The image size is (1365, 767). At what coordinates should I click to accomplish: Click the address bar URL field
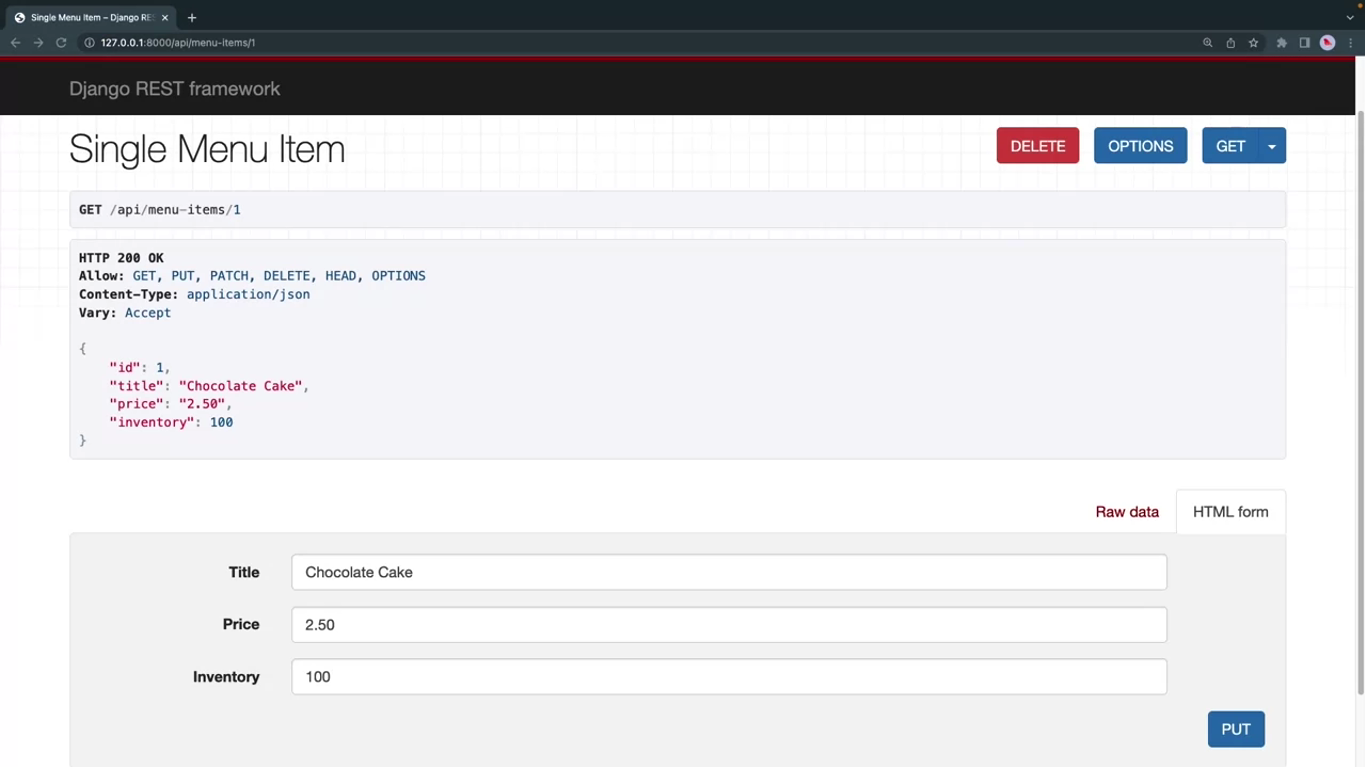click(640, 43)
